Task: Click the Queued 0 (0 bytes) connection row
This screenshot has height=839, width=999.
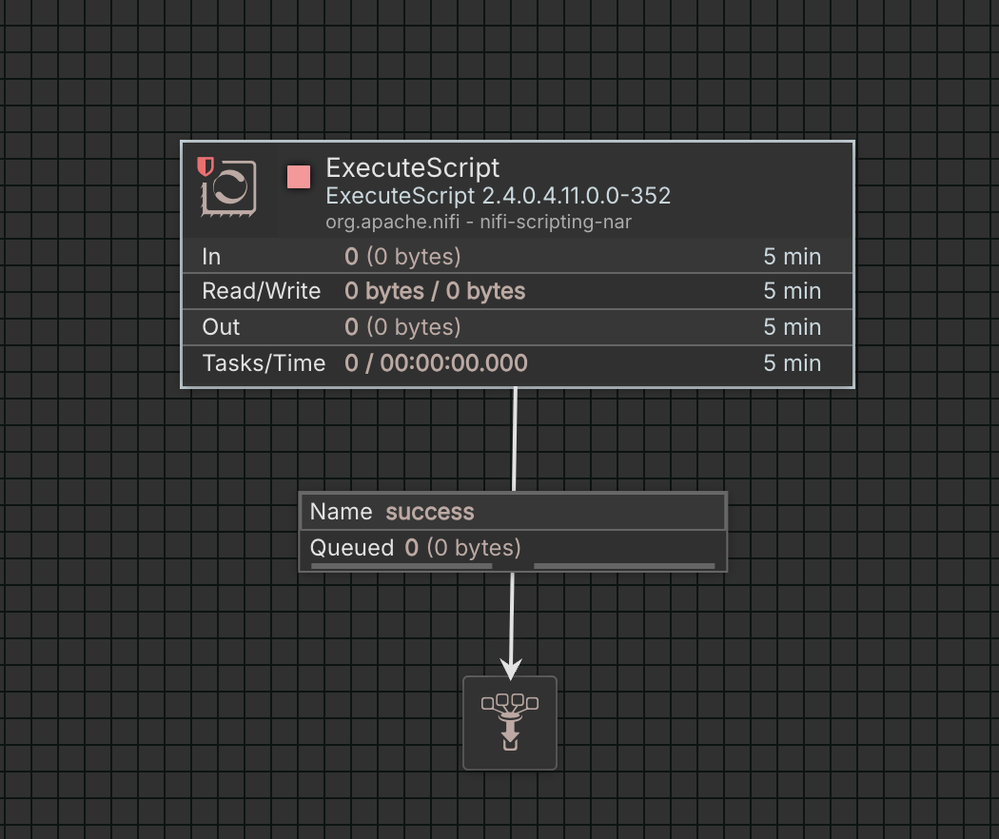Action: [x=513, y=548]
